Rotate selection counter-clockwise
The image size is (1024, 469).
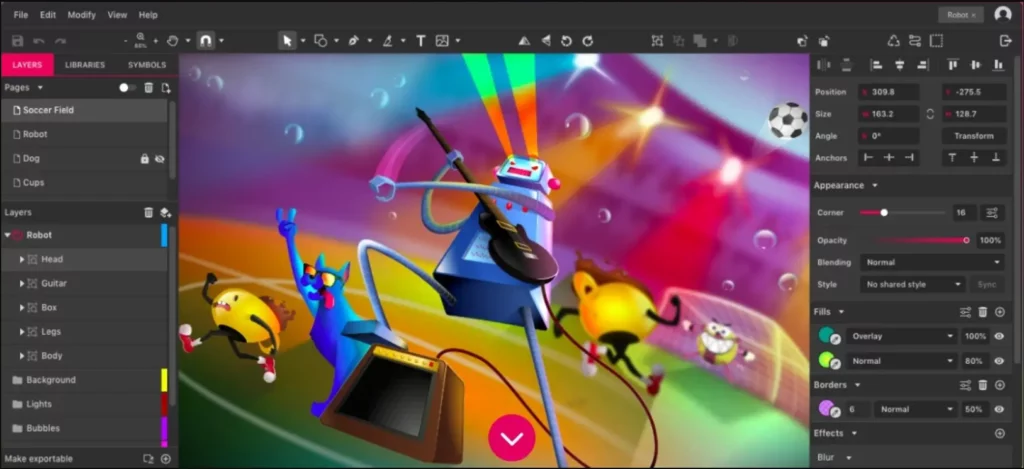[566, 40]
